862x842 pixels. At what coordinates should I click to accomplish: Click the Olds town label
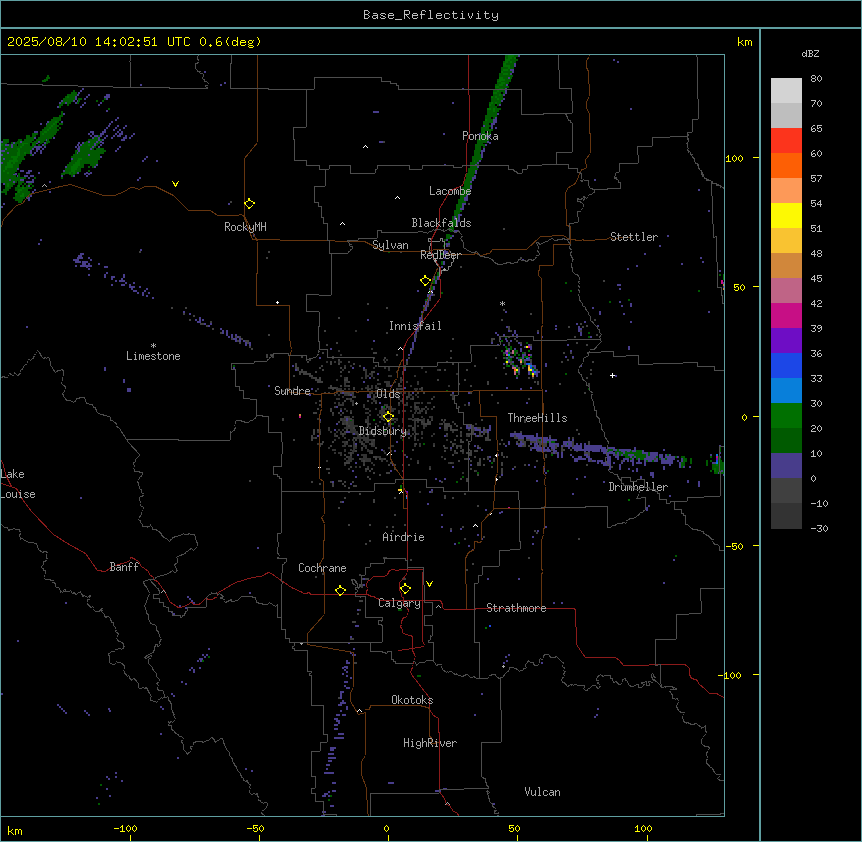click(x=388, y=394)
